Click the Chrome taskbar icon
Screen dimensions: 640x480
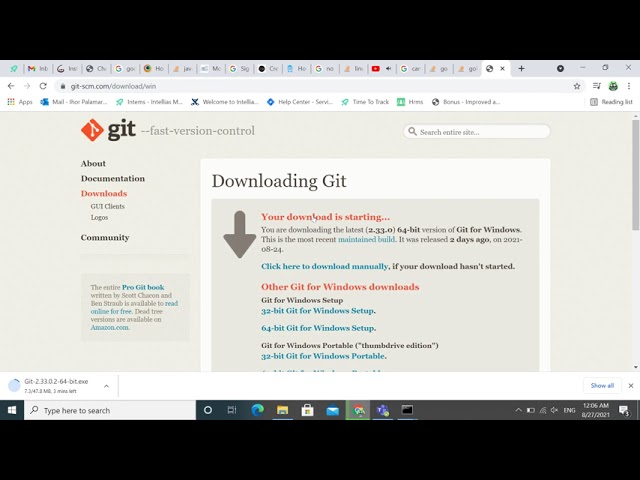(358, 410)
